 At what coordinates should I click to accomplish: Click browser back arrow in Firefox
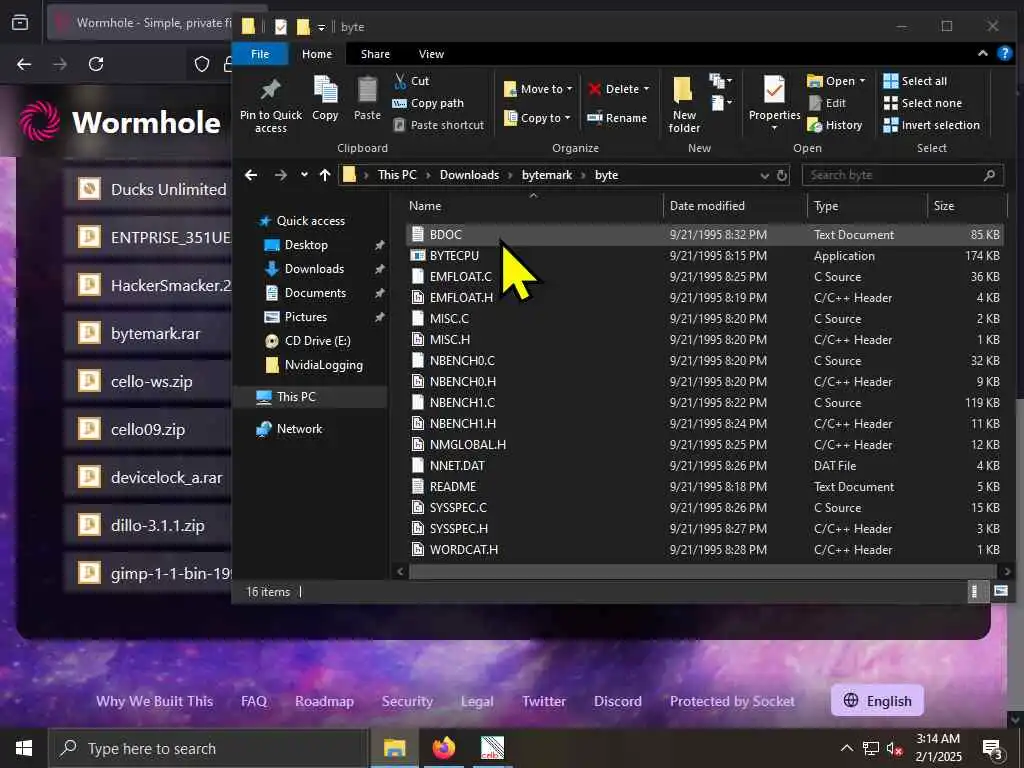[24, 64]
